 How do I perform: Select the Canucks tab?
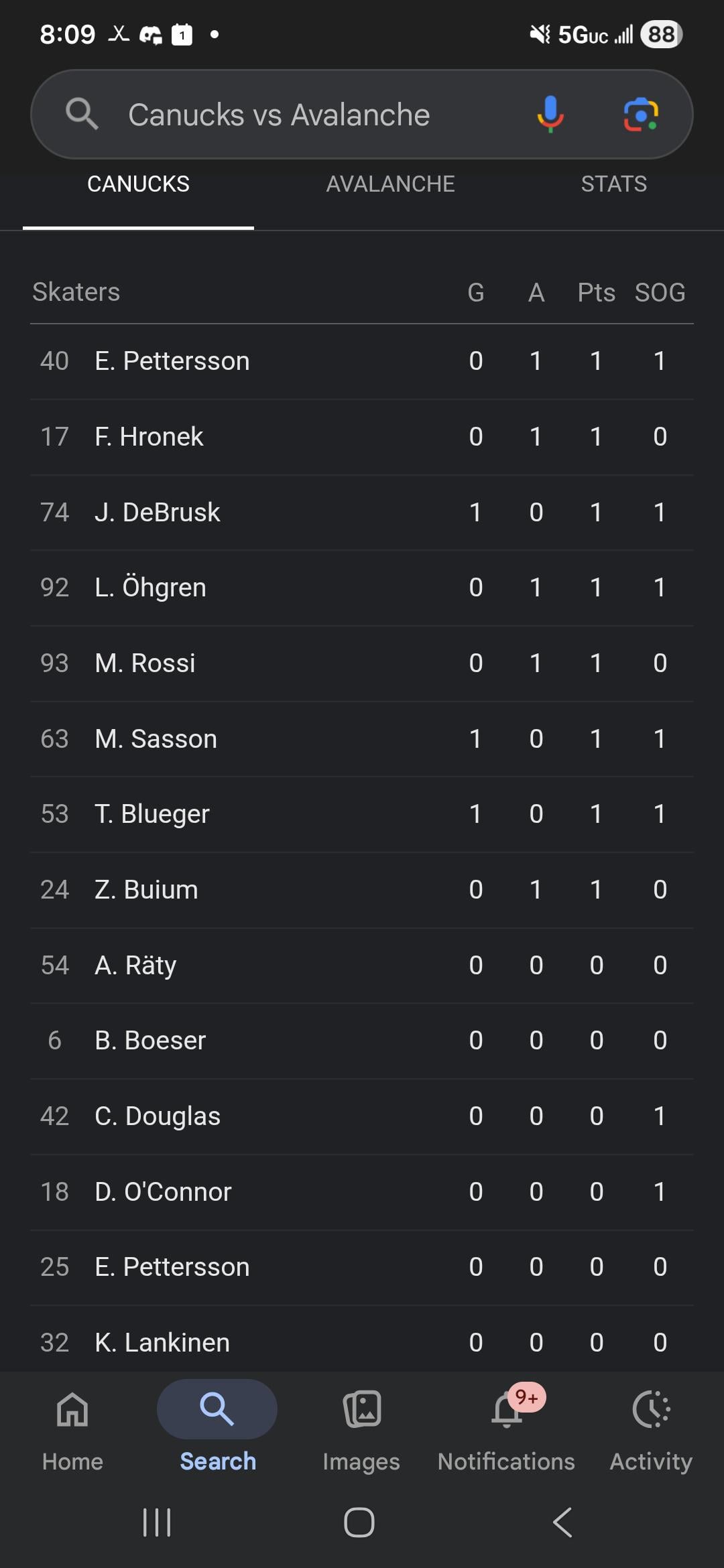tap(138, 184)
